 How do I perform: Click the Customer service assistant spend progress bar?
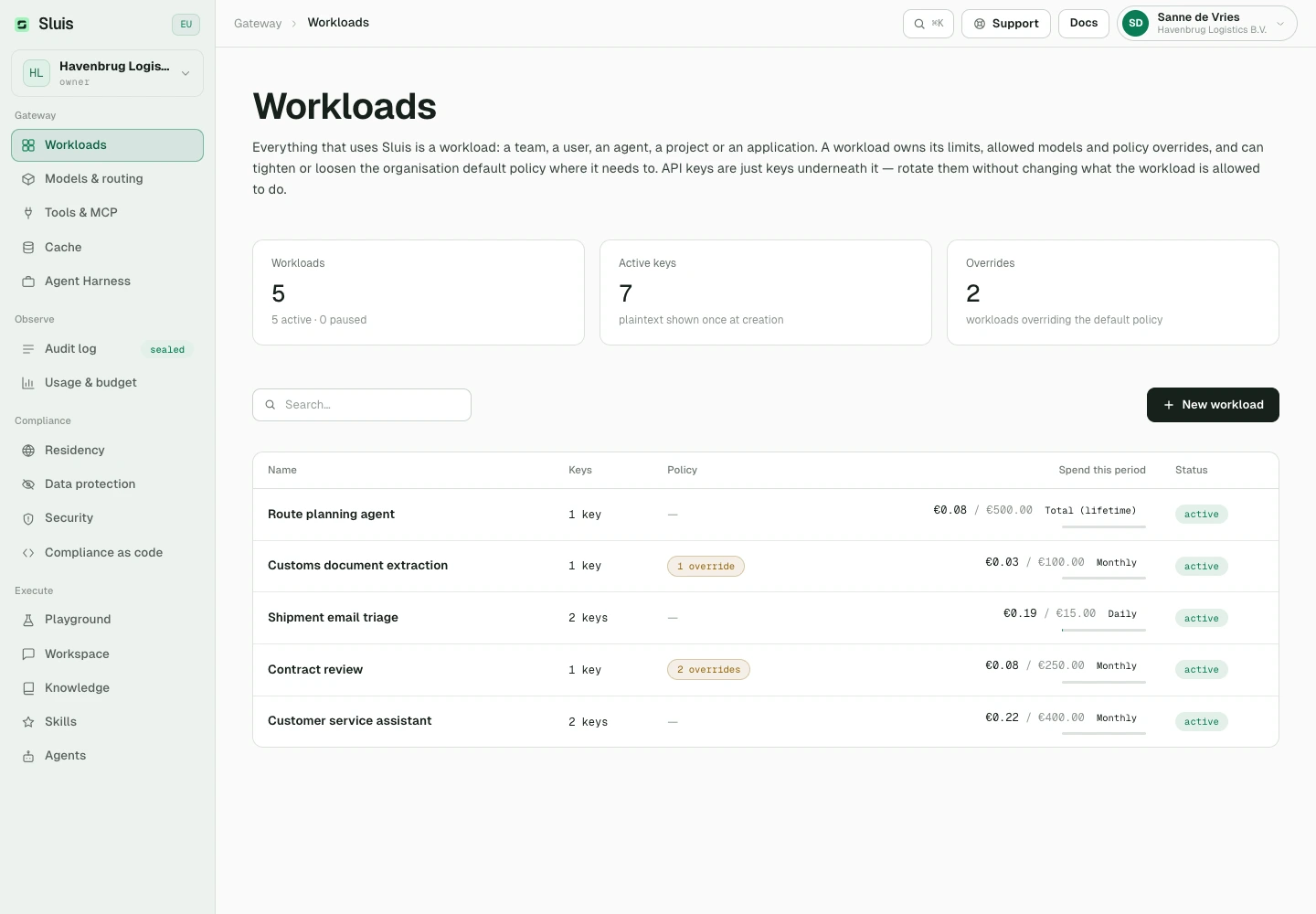1104,733
